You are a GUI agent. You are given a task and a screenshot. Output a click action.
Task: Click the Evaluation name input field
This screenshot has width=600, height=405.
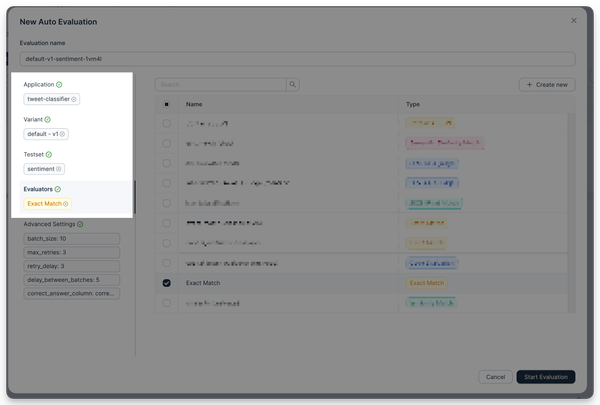(297, 59)
